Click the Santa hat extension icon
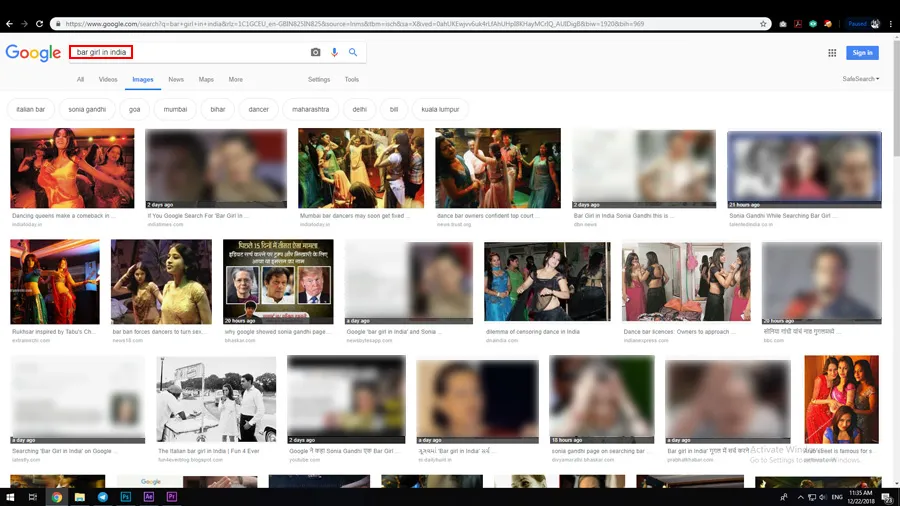The height and width of the screenshot is (506, 900). (x=828, y=24)
